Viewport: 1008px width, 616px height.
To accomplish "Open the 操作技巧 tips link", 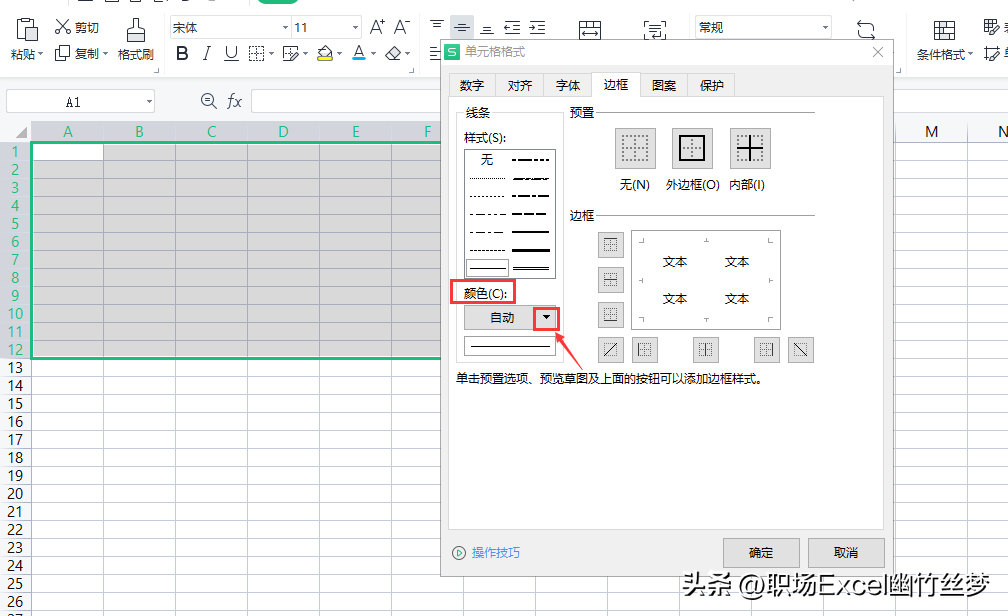I will click(x=495, y=553).
